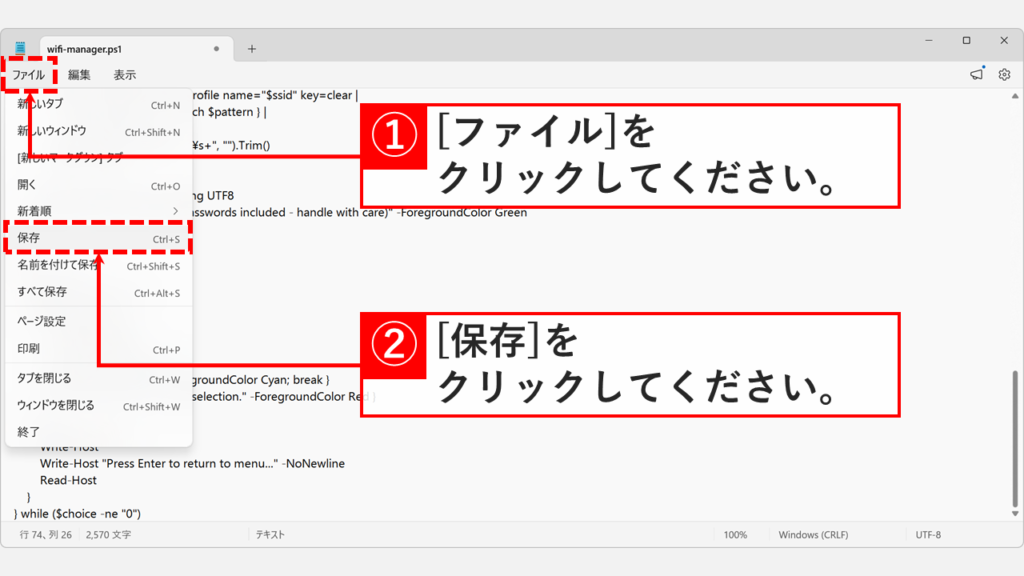Click the megaphone announcement icon
Viewport: 1024px width, 576px height.
(x=975, y=74)
